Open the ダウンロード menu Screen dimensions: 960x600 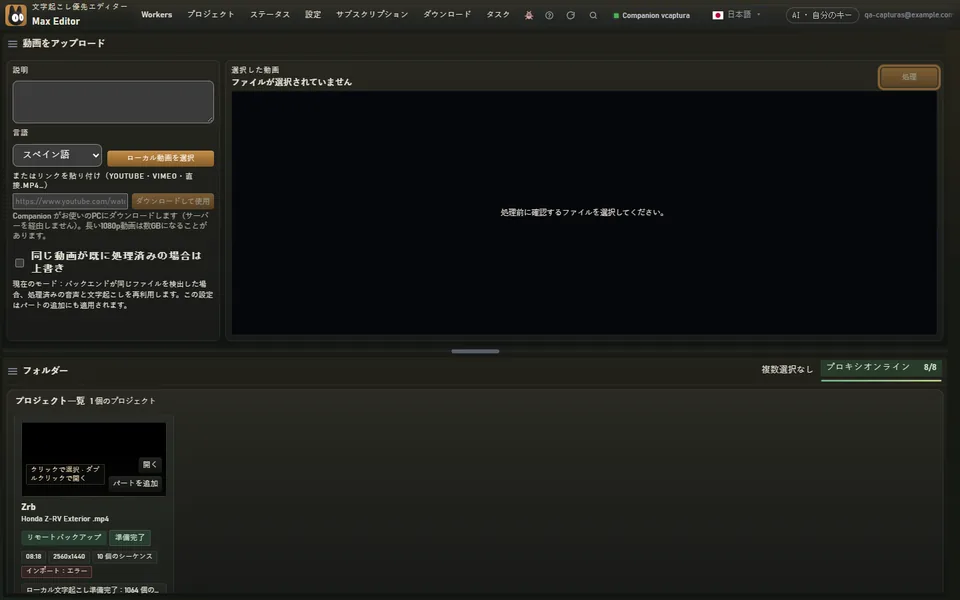[447, 15]
